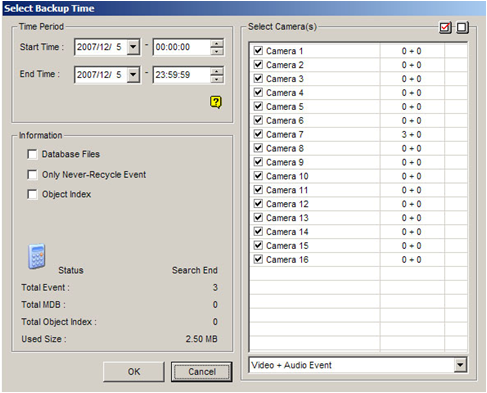Screen dimensions: 487x393
Task: Toggle the Camera 5 checkbox
Action: pos(258,106)
